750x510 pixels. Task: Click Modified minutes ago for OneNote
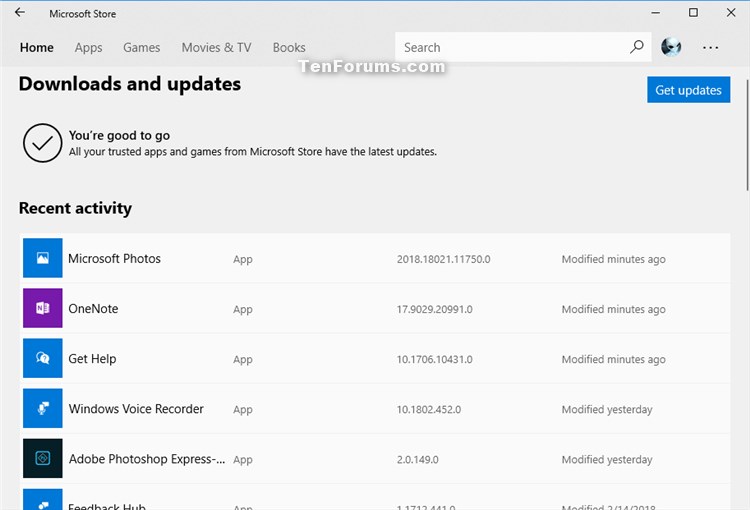613,310
